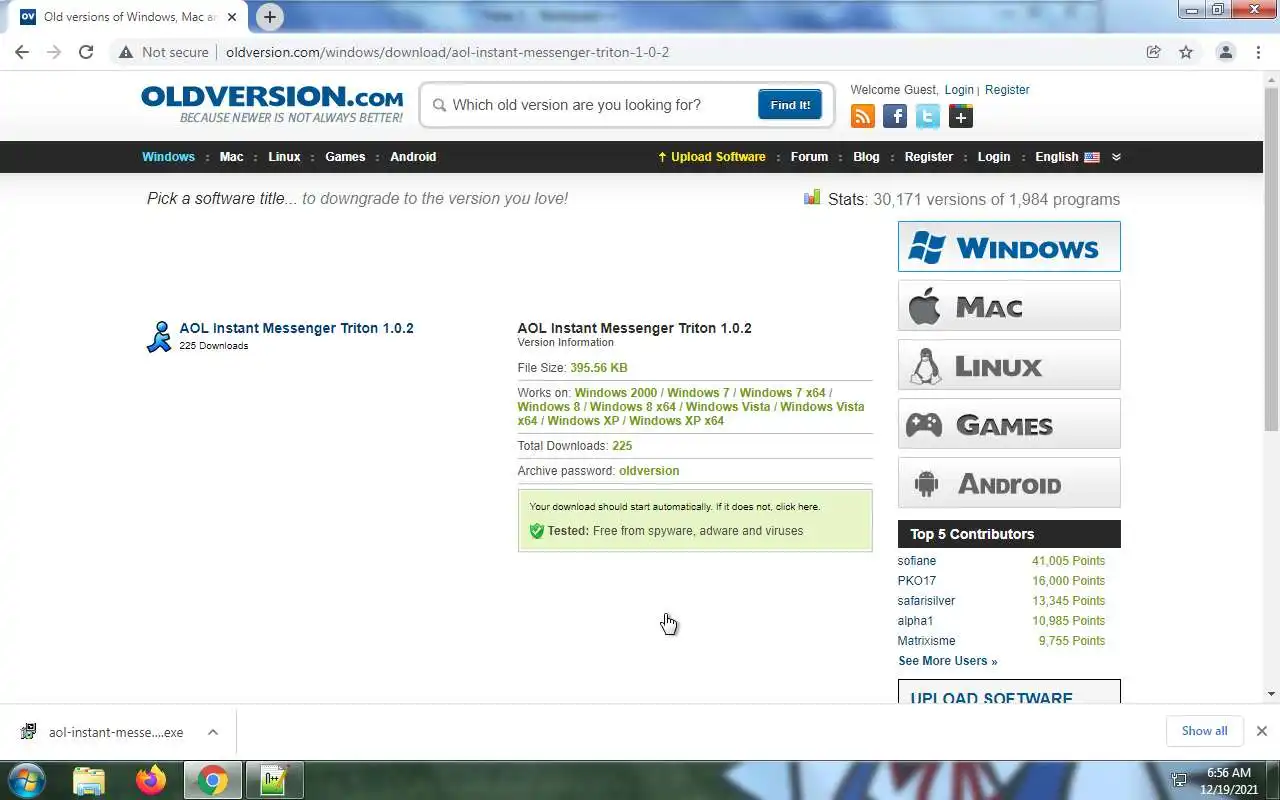Open the English language selector
The width and height of the screenshot is (1280, 800).
click(1067, 157)
